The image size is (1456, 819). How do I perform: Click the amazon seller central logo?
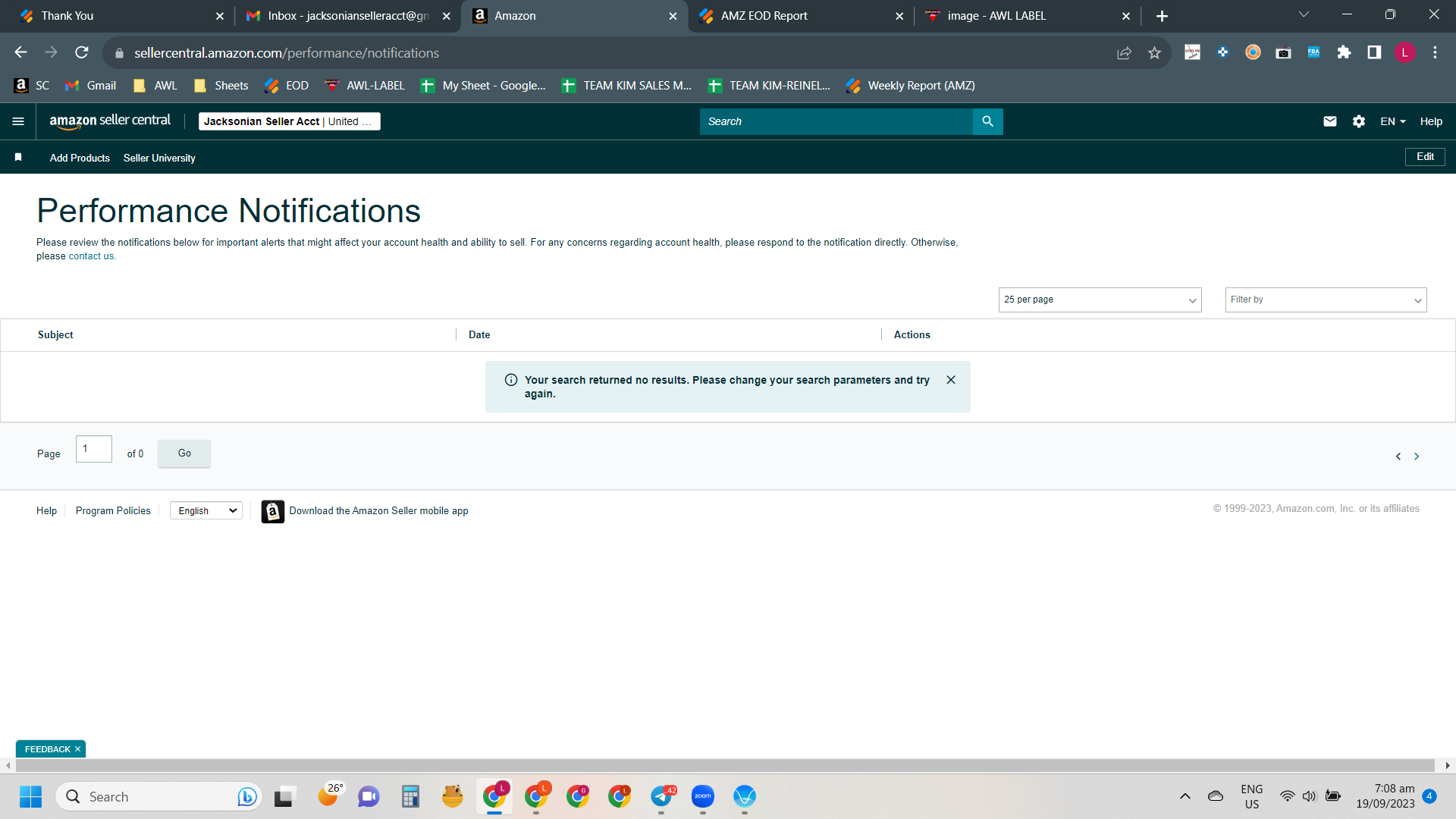click(x=110, y=121)
